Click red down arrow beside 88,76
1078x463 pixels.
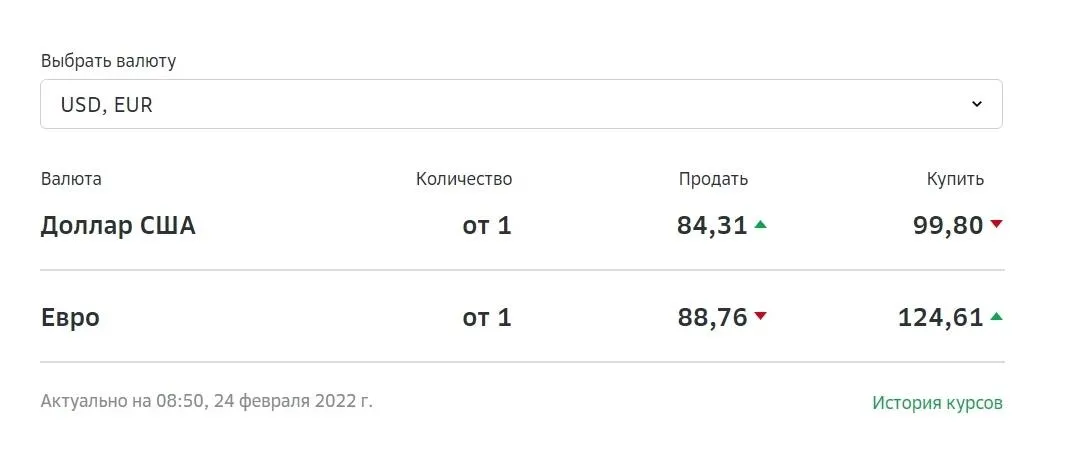[761, 317]
